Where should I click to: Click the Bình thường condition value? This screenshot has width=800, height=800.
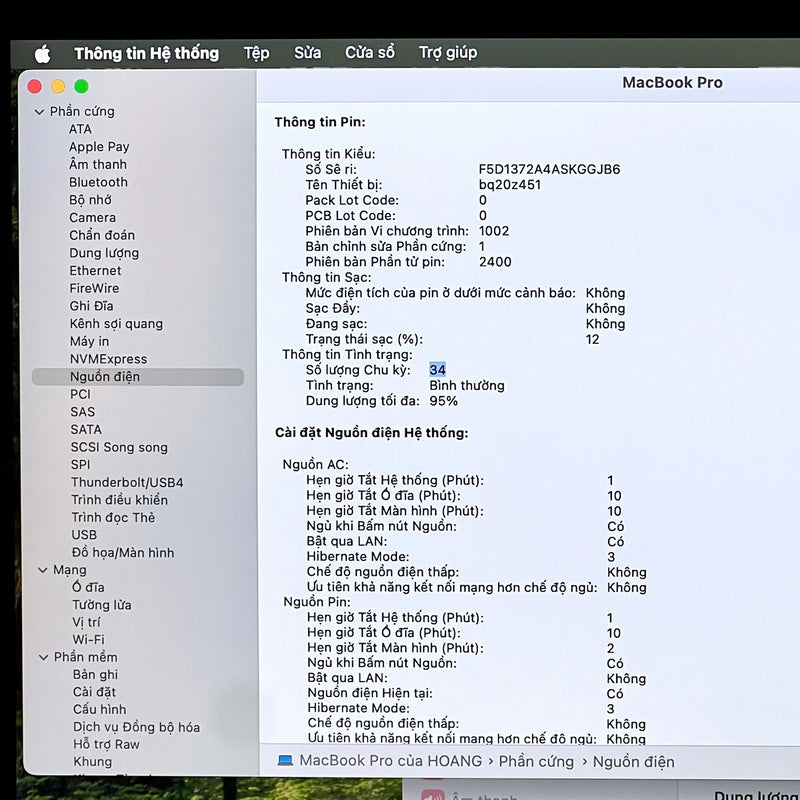point(466,385)
